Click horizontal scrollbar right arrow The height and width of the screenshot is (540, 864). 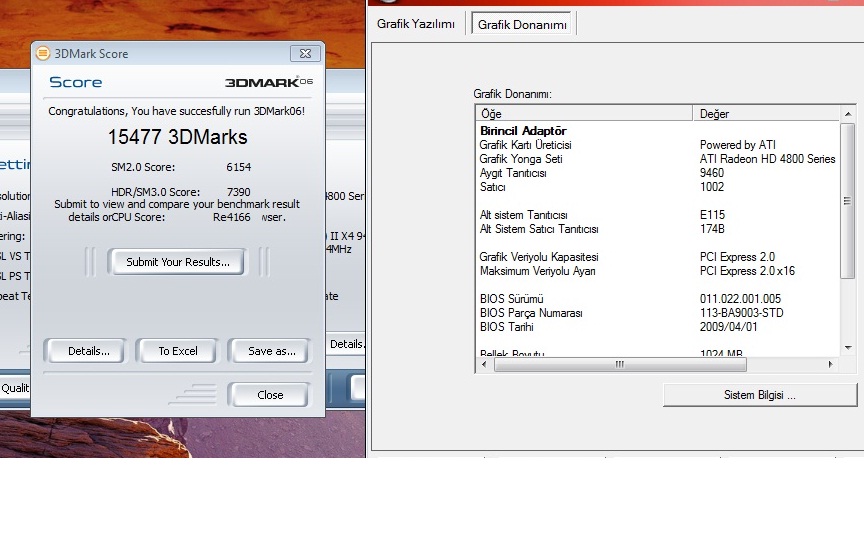(830, 364)
